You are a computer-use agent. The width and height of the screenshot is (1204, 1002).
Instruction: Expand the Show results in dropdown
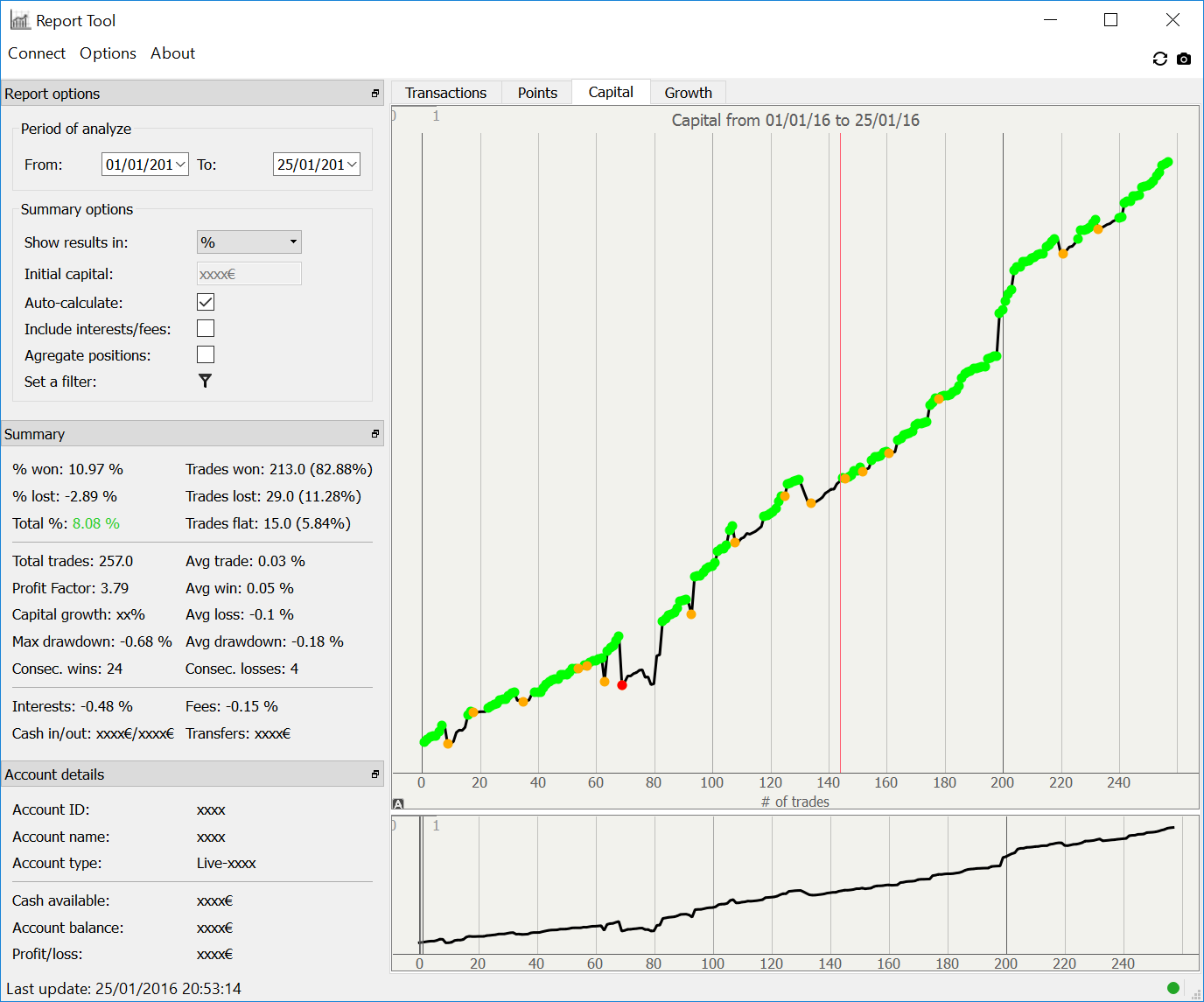click(249, 242)
